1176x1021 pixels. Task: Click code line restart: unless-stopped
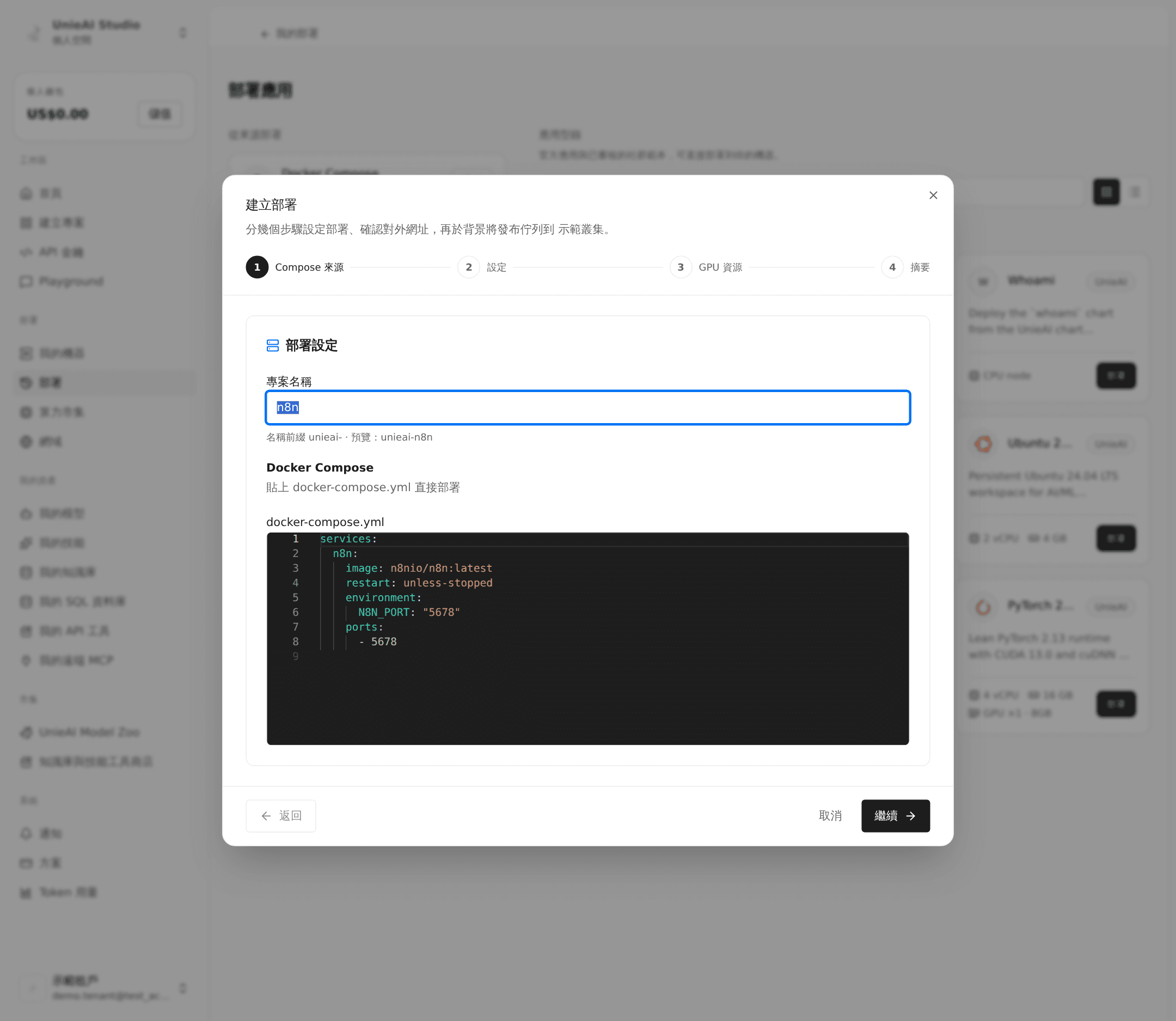coord(419,583)
